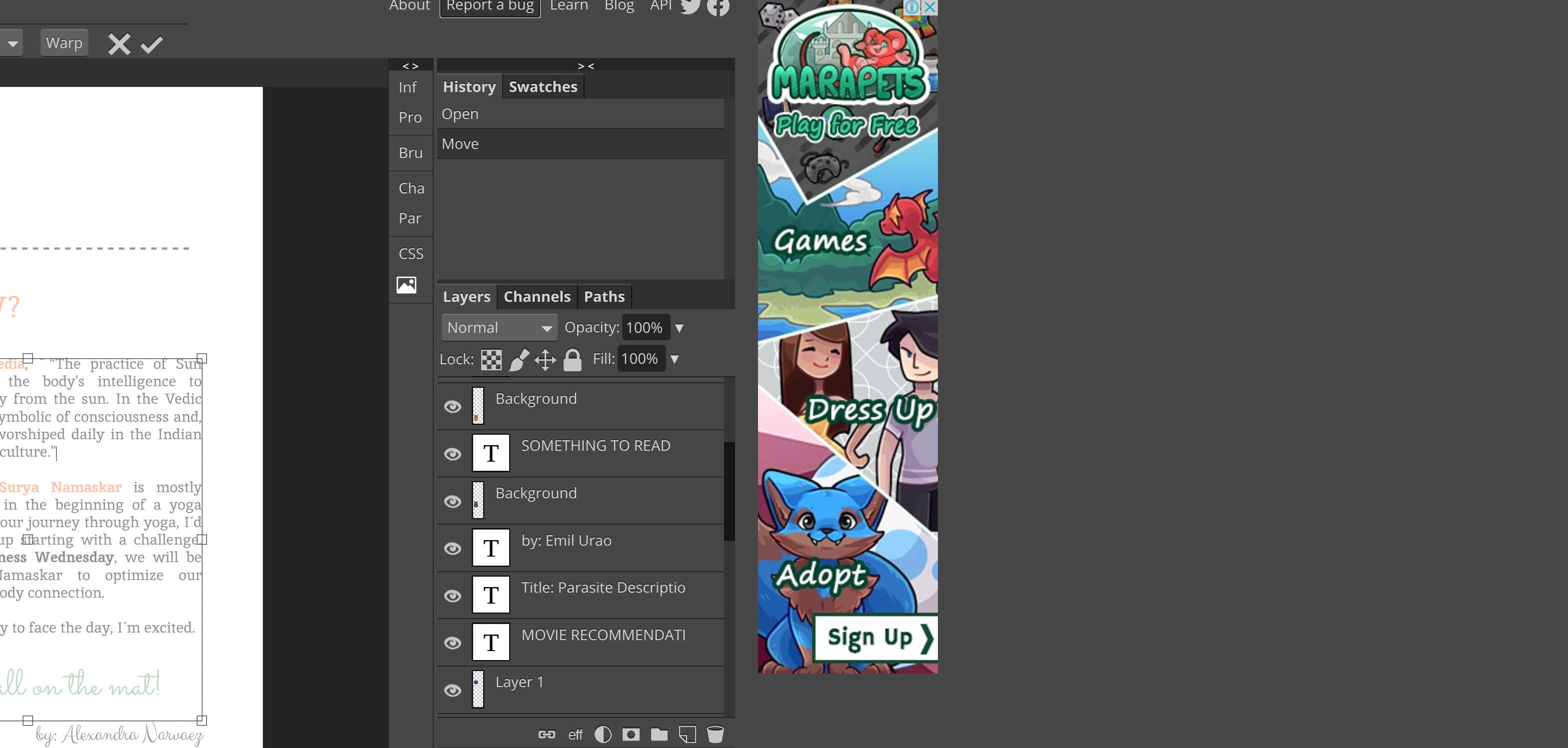Create a new group with the folder icon
This screenshot has width=1568, height=748.
(x=659, y=734)
